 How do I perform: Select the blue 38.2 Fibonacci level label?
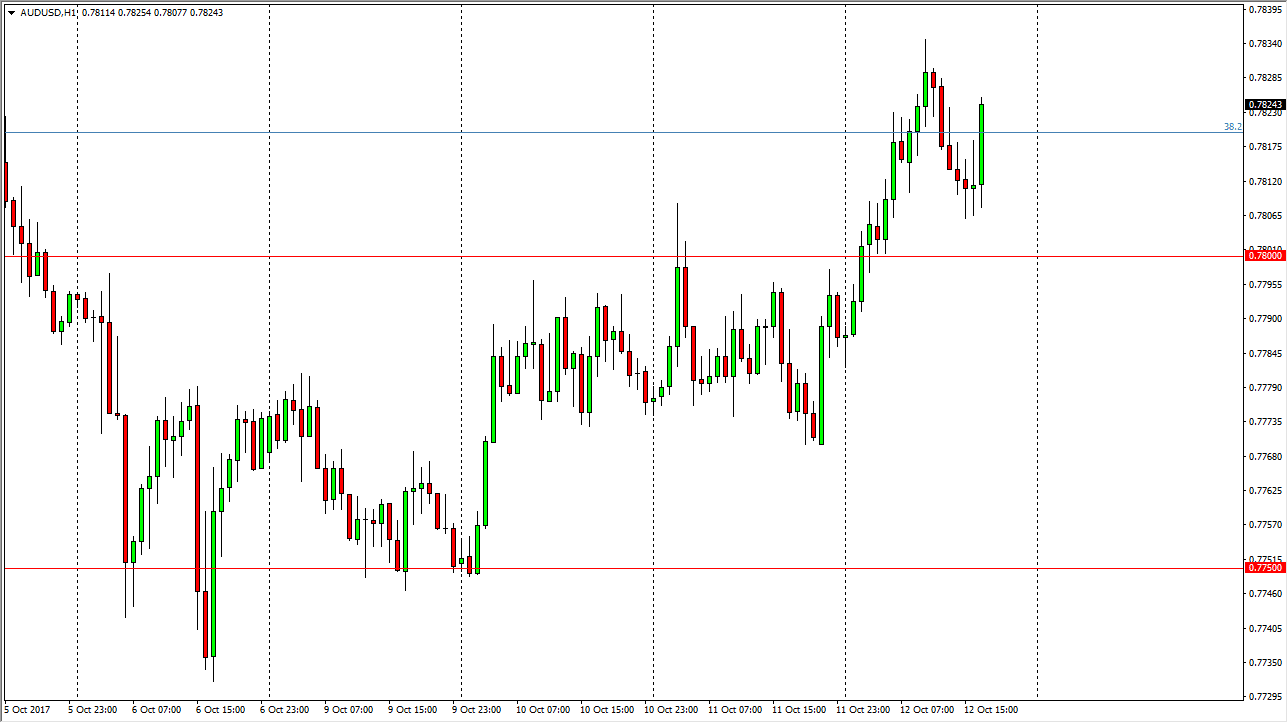click(1232, 127)
